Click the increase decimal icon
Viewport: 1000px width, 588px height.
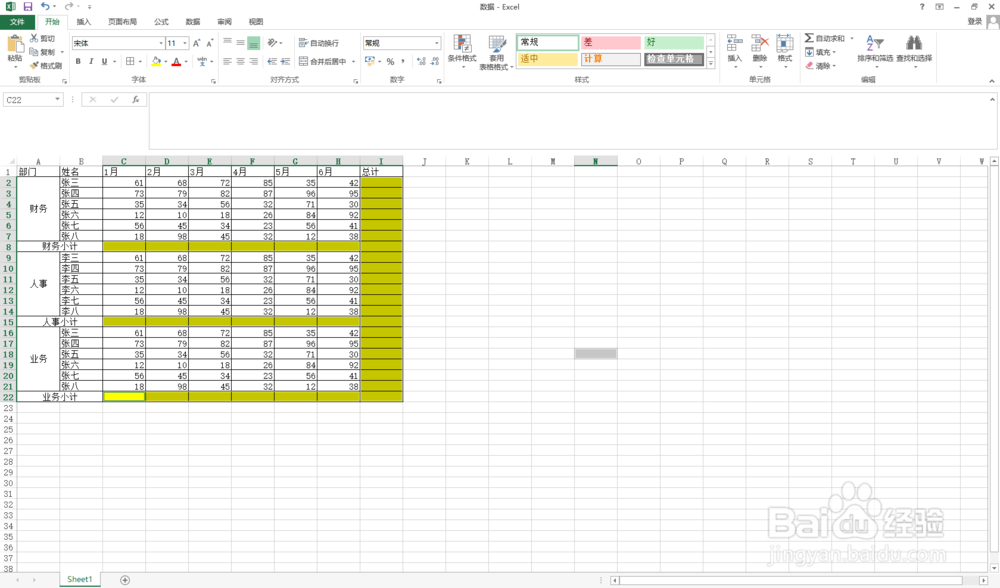(421, 61)
